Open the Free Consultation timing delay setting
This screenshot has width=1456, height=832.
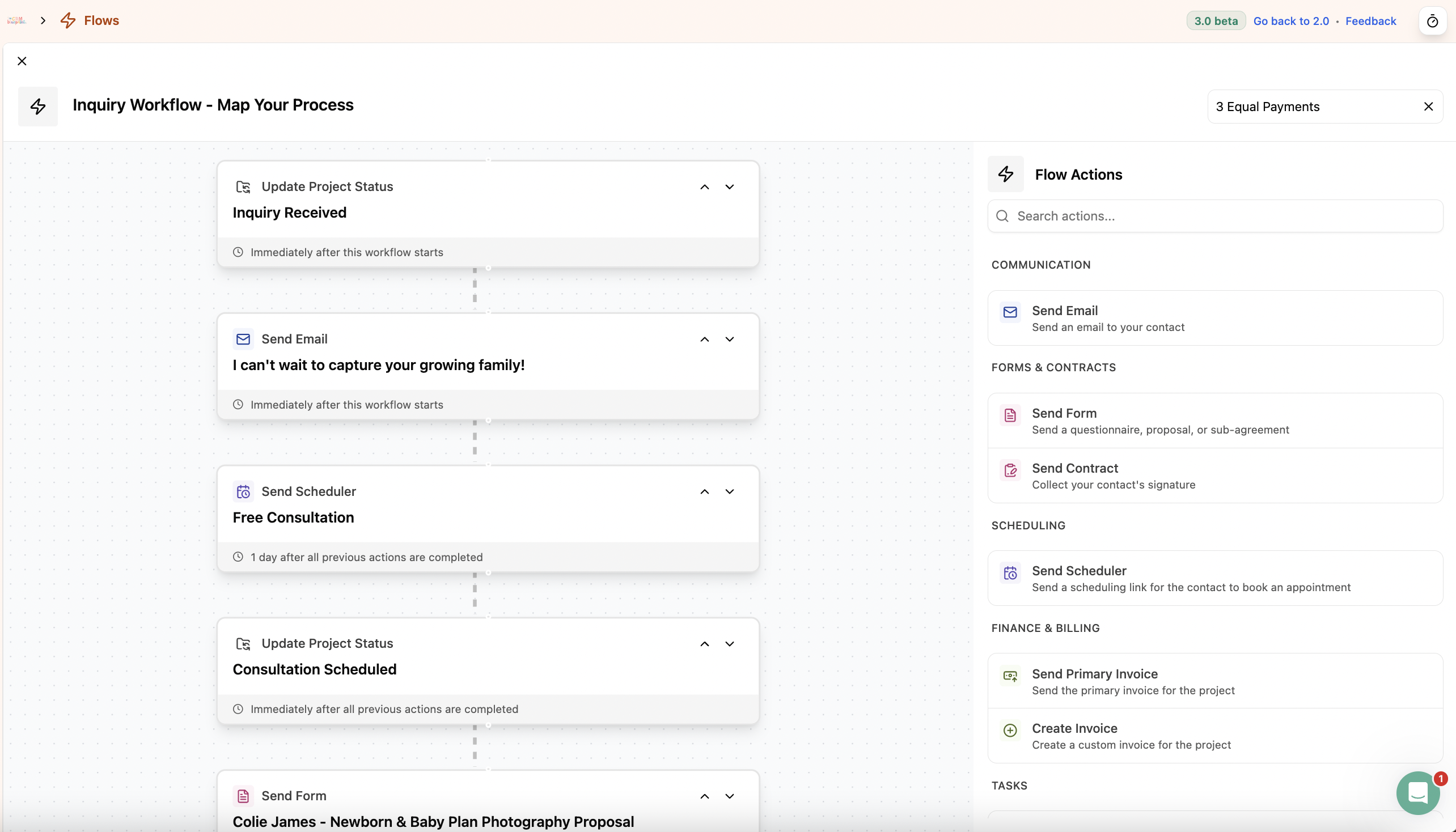click(x=366, y=557)
